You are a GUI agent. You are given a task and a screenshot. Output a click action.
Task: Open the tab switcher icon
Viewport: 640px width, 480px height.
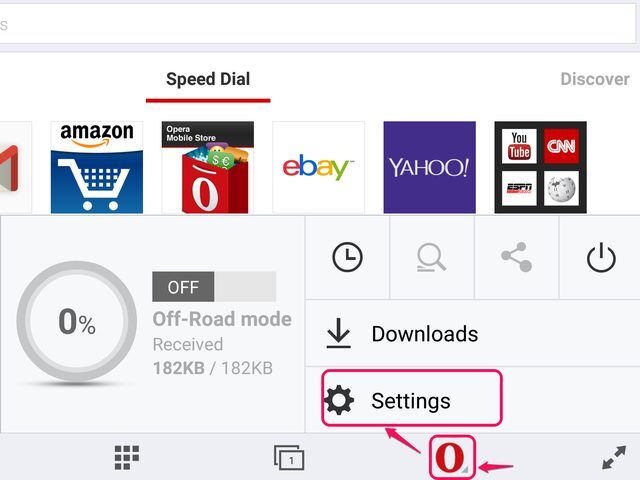[289, 458]
